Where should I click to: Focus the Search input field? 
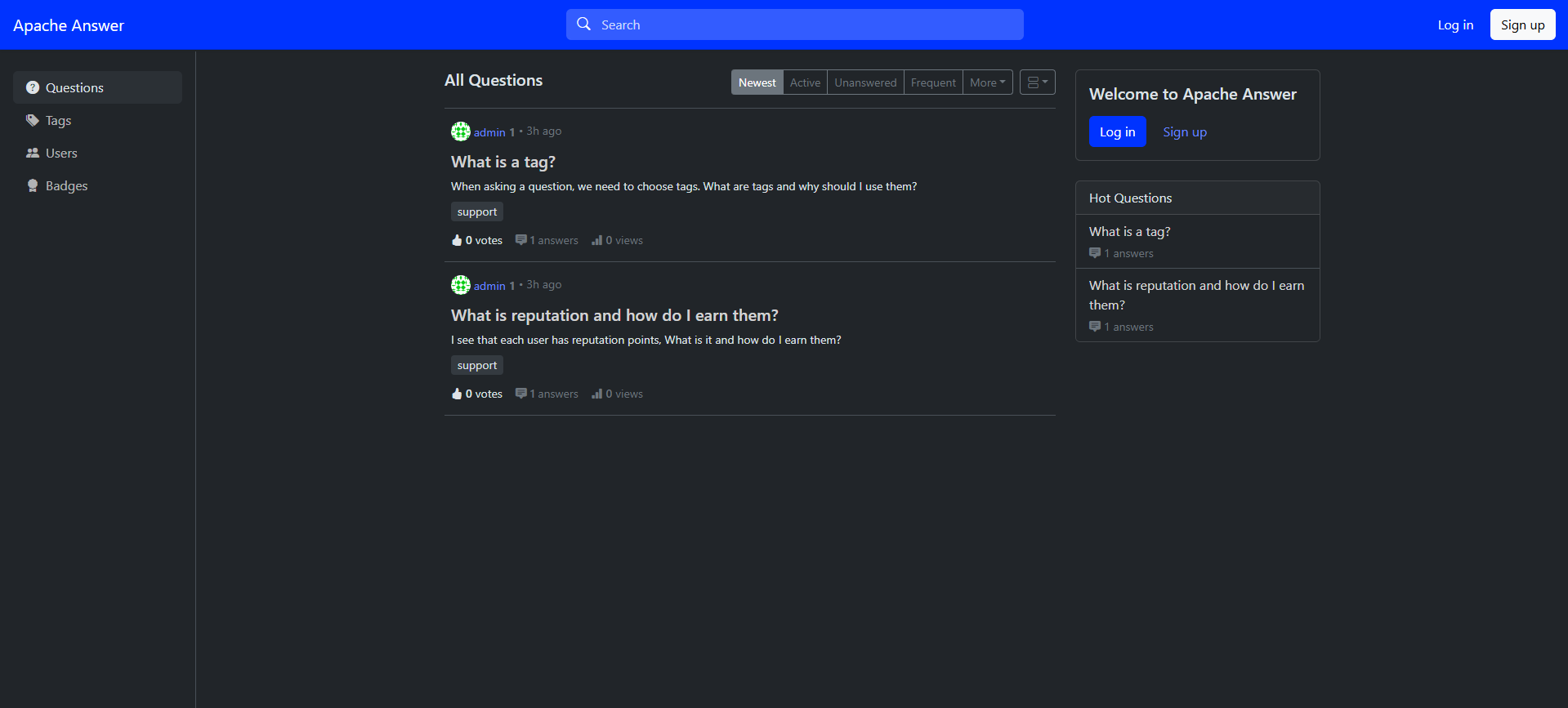794,24
